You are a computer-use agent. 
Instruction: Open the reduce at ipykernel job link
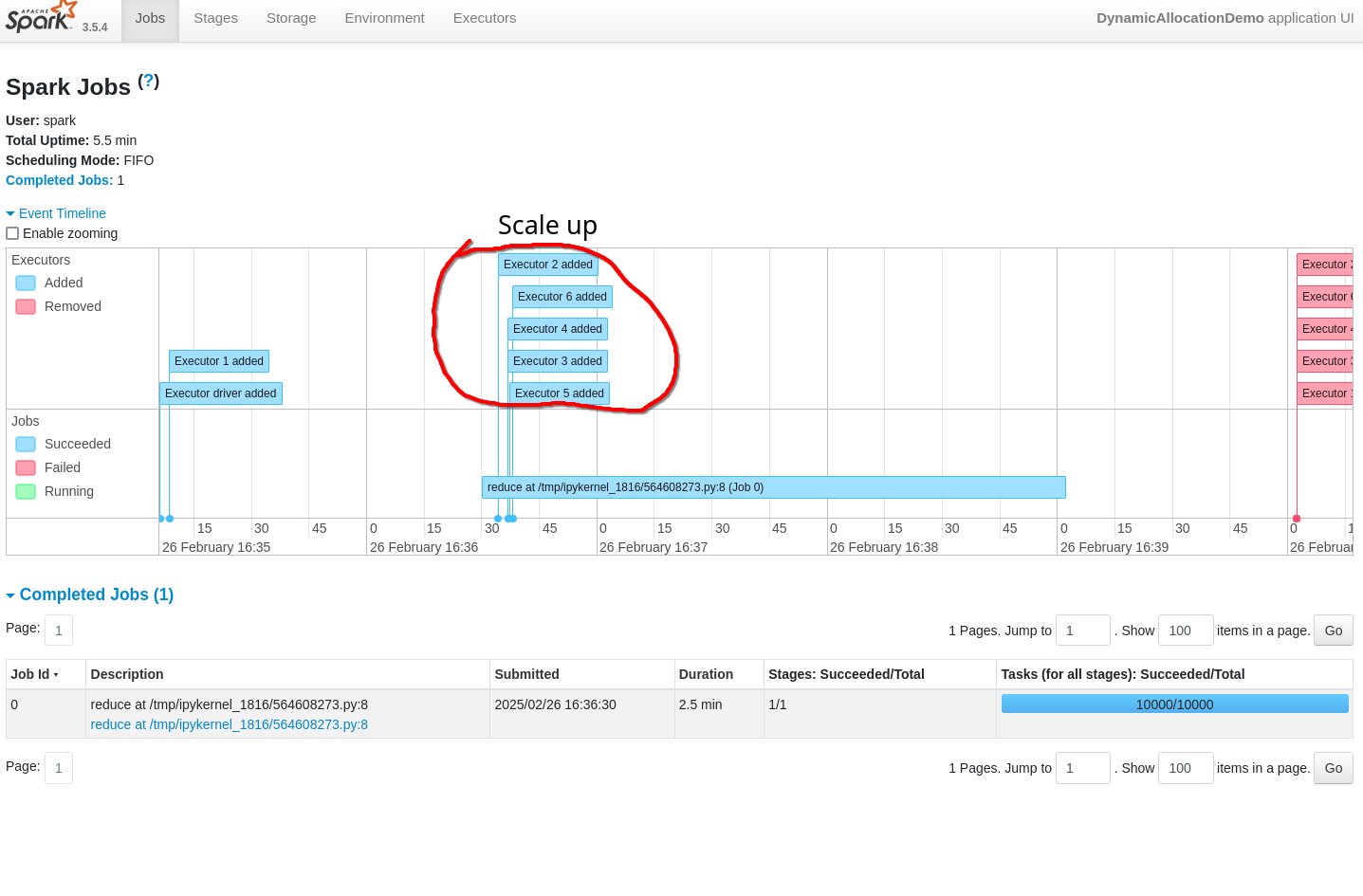coord(229,724)
